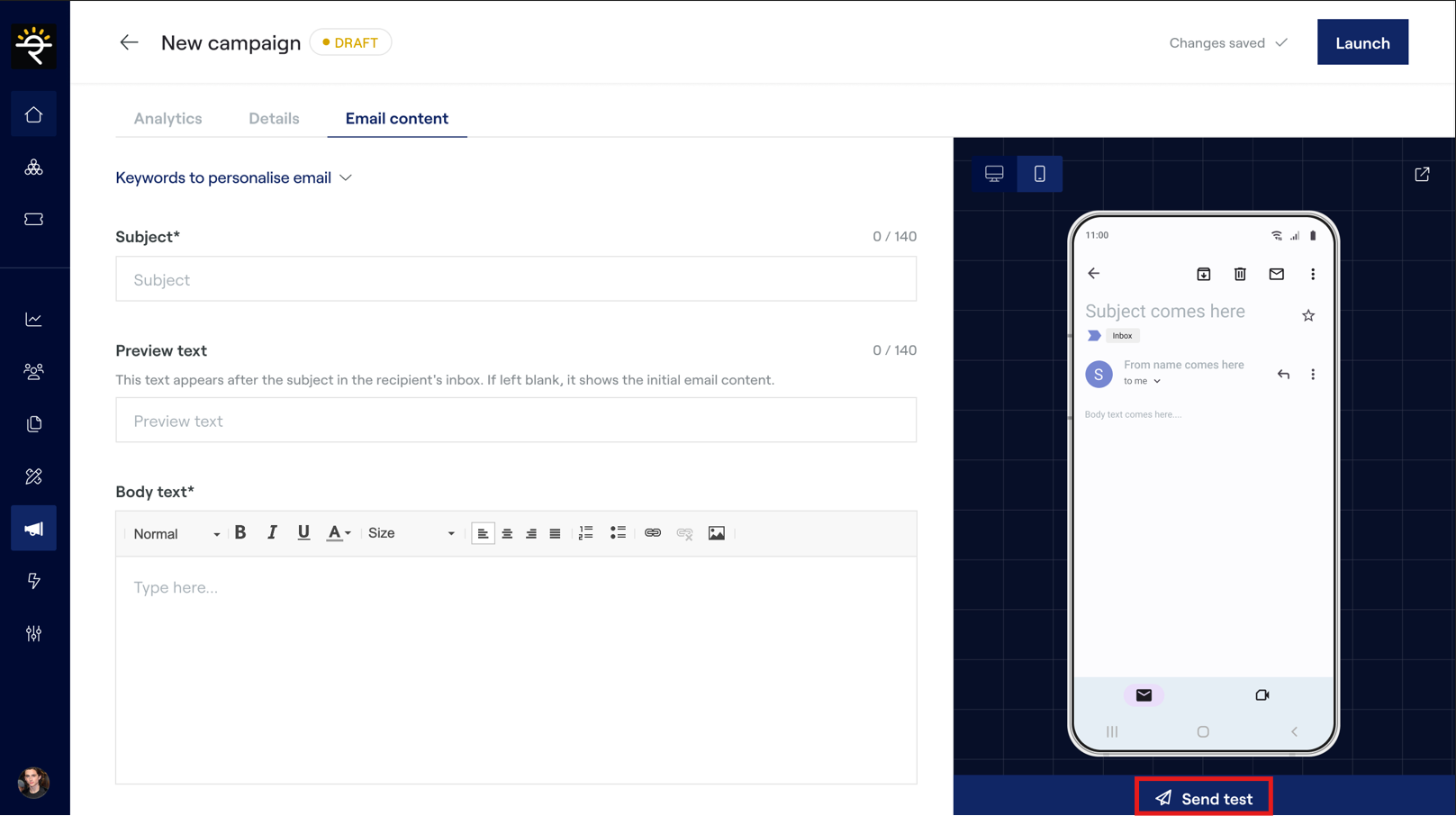Insert a numbered list
Image resolution: width=1456 pixels, height=816 pixels.
(586, 533)
